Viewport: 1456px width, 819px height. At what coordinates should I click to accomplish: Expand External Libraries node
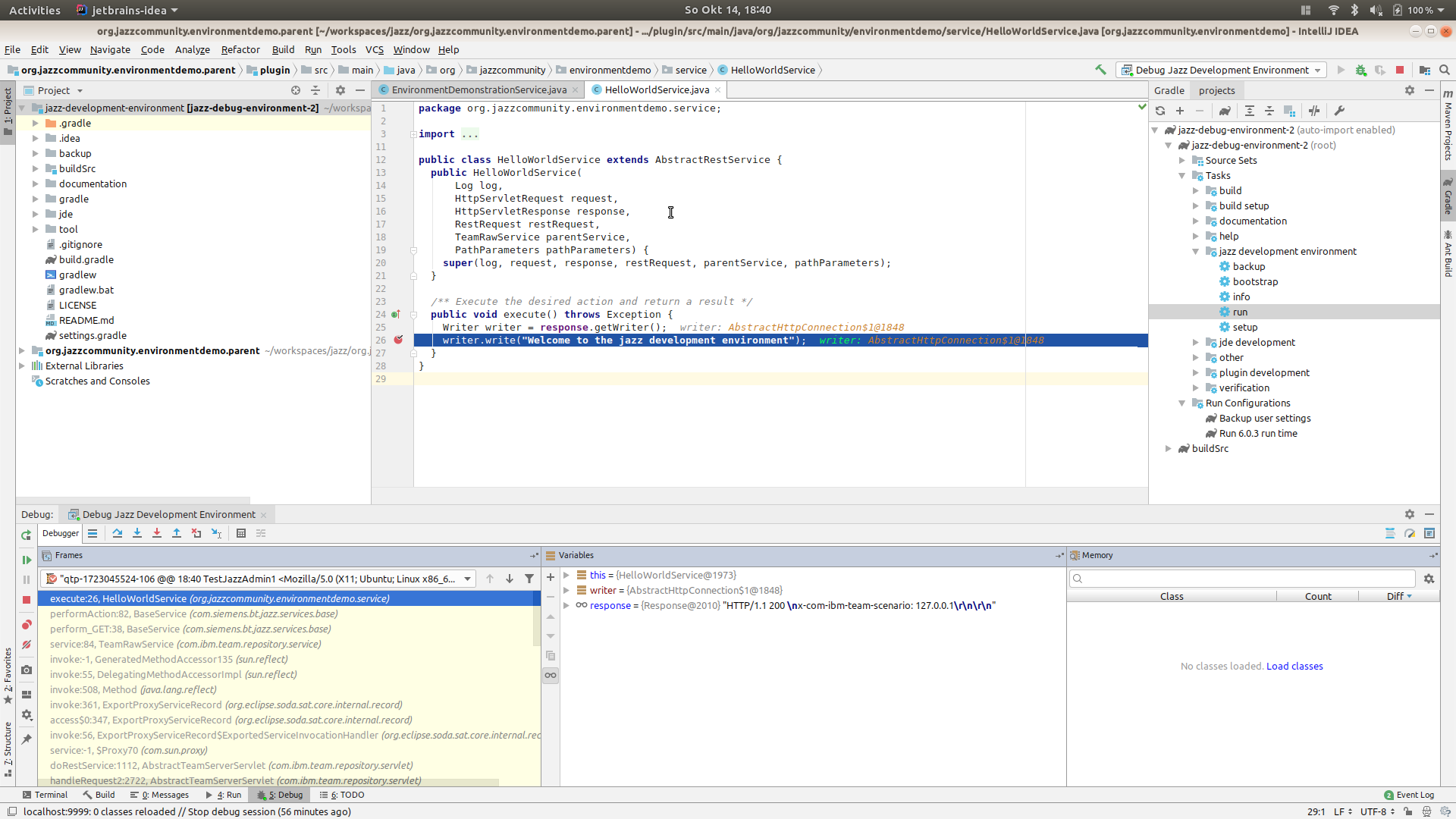21,366
